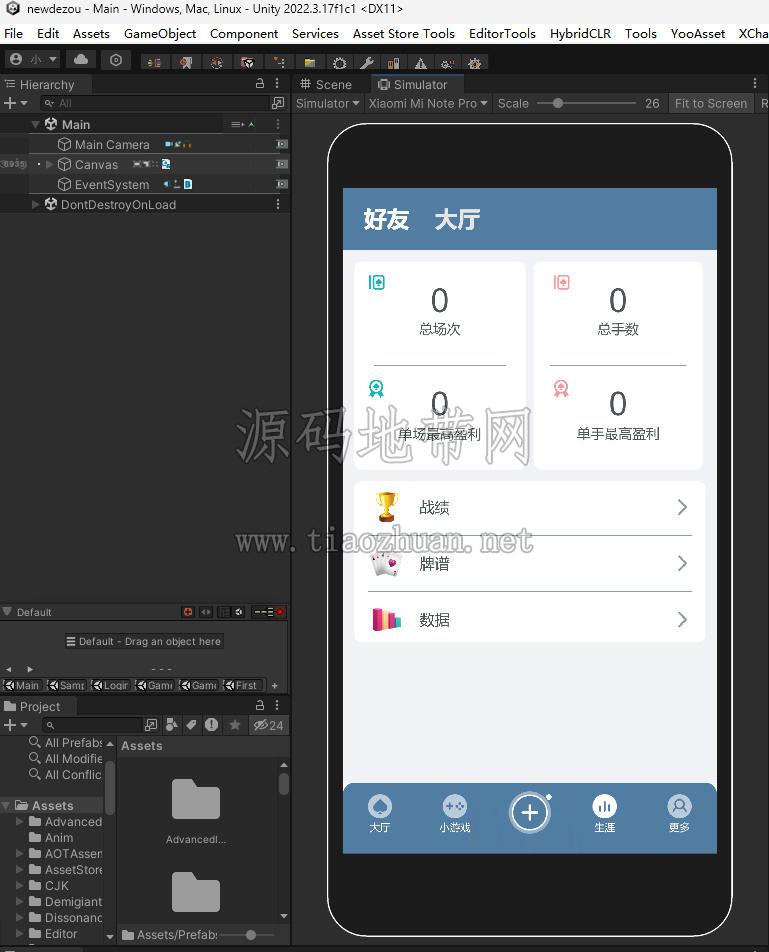Switch to the 好友 header tab

click(x=387, y=219)
